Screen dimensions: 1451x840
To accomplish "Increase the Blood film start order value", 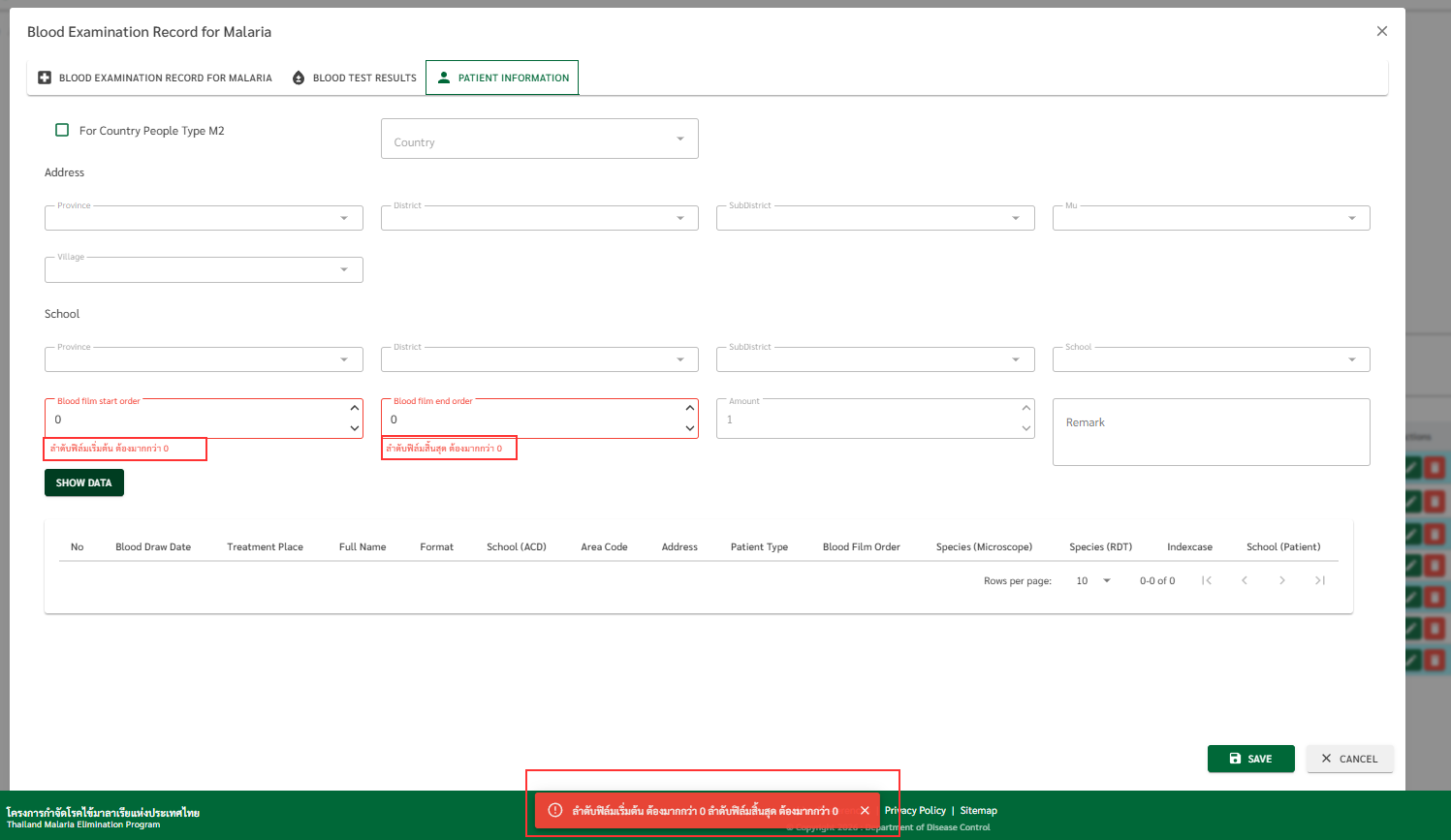I will point(355,408).
